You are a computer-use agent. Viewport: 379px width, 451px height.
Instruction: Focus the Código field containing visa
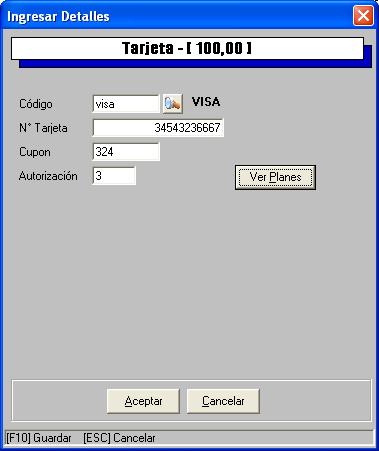(x=126, y=104)
